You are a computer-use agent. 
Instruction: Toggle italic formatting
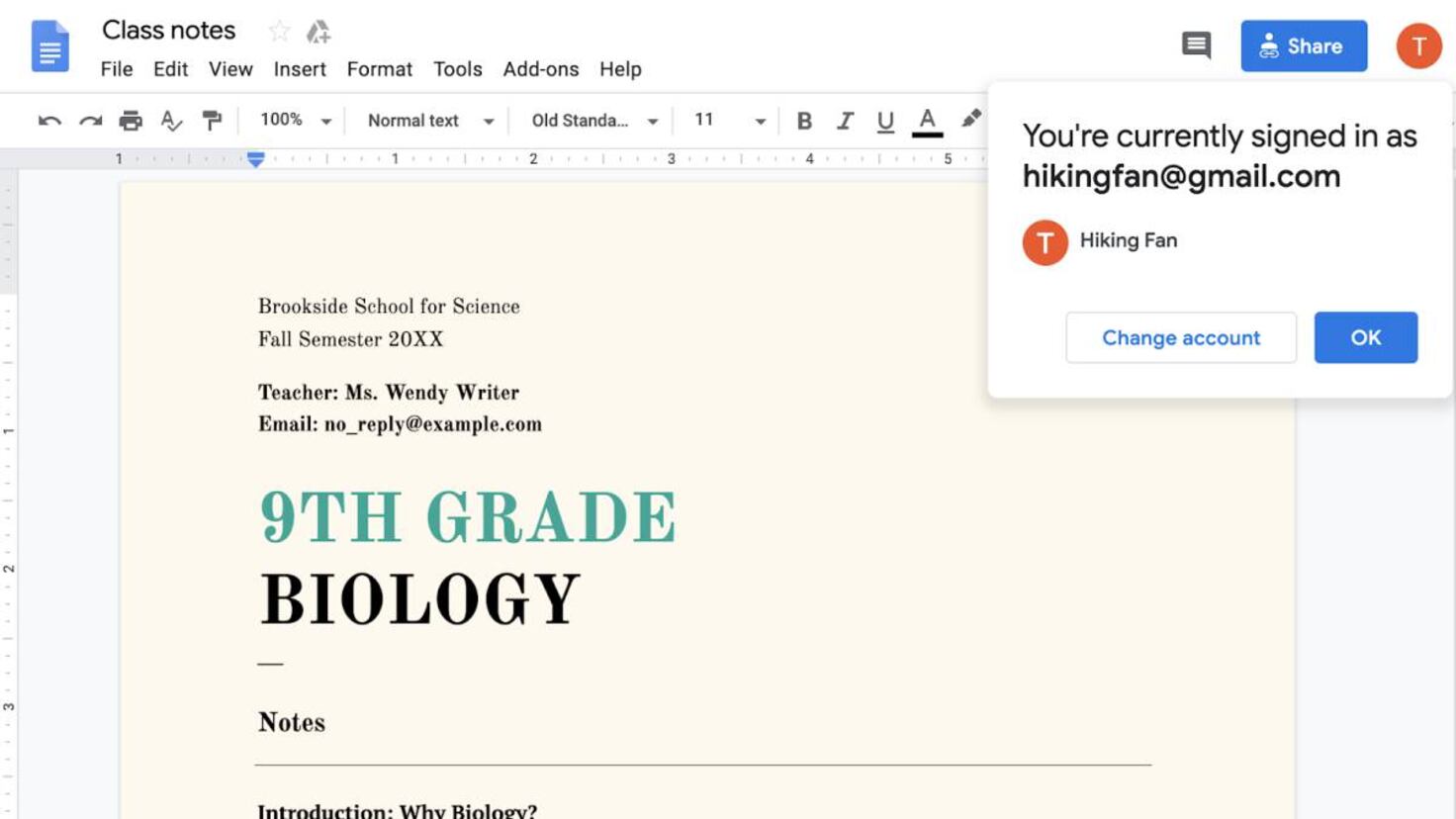(x=845, y=121)
